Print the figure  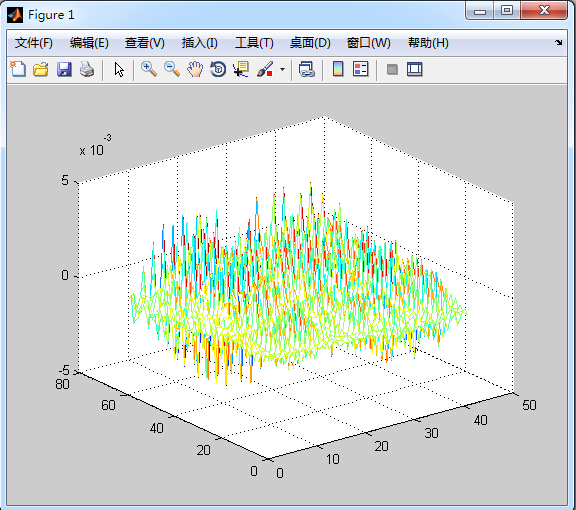coord(87,69)
